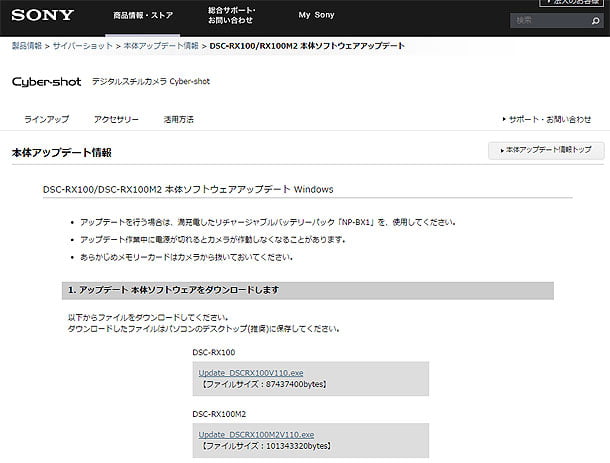Open 商品情報・ストア menu
Viewport: 610px width, 463px height.
point(143,16)
